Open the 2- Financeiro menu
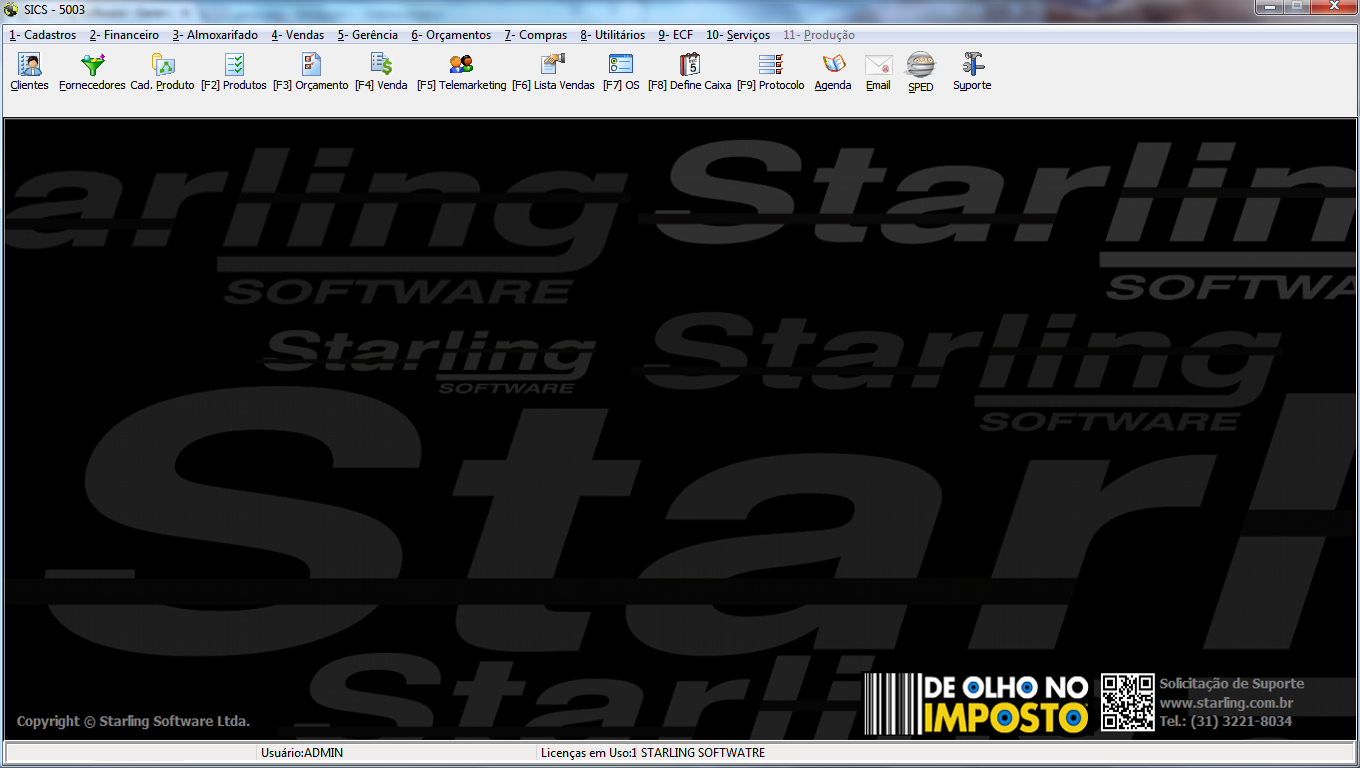Viewport: 1360px width, 768px height. (x=124, y=35)
